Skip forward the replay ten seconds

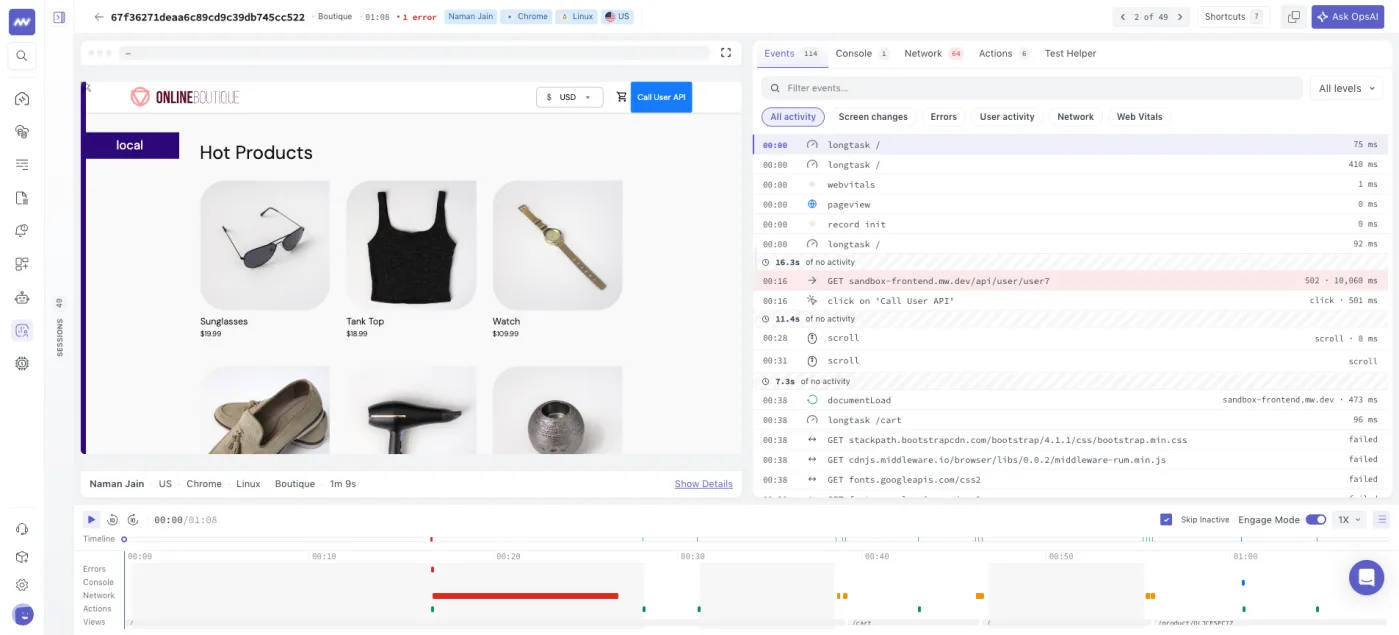coord(132,520)
